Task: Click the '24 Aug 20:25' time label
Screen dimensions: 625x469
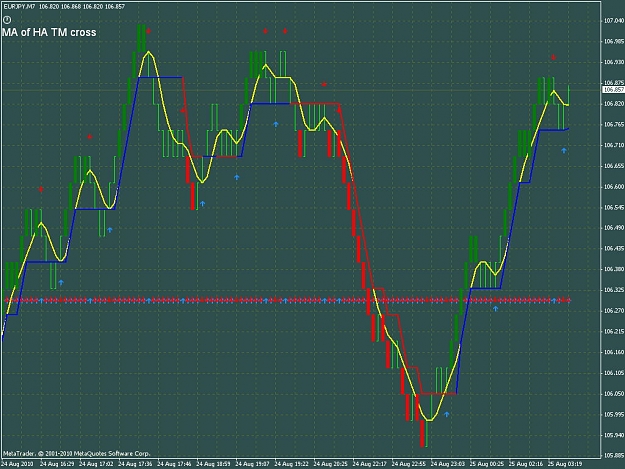Action: pos(330,464)
